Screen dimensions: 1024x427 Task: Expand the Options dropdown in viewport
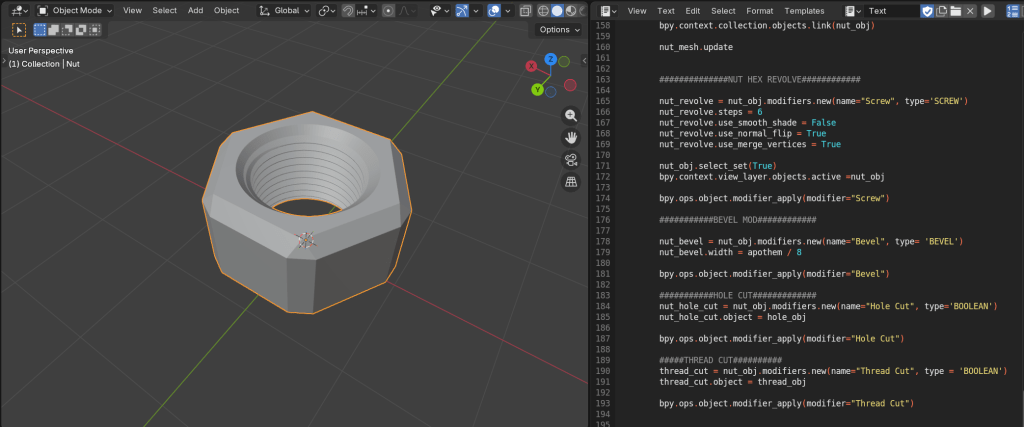point(560,30)
